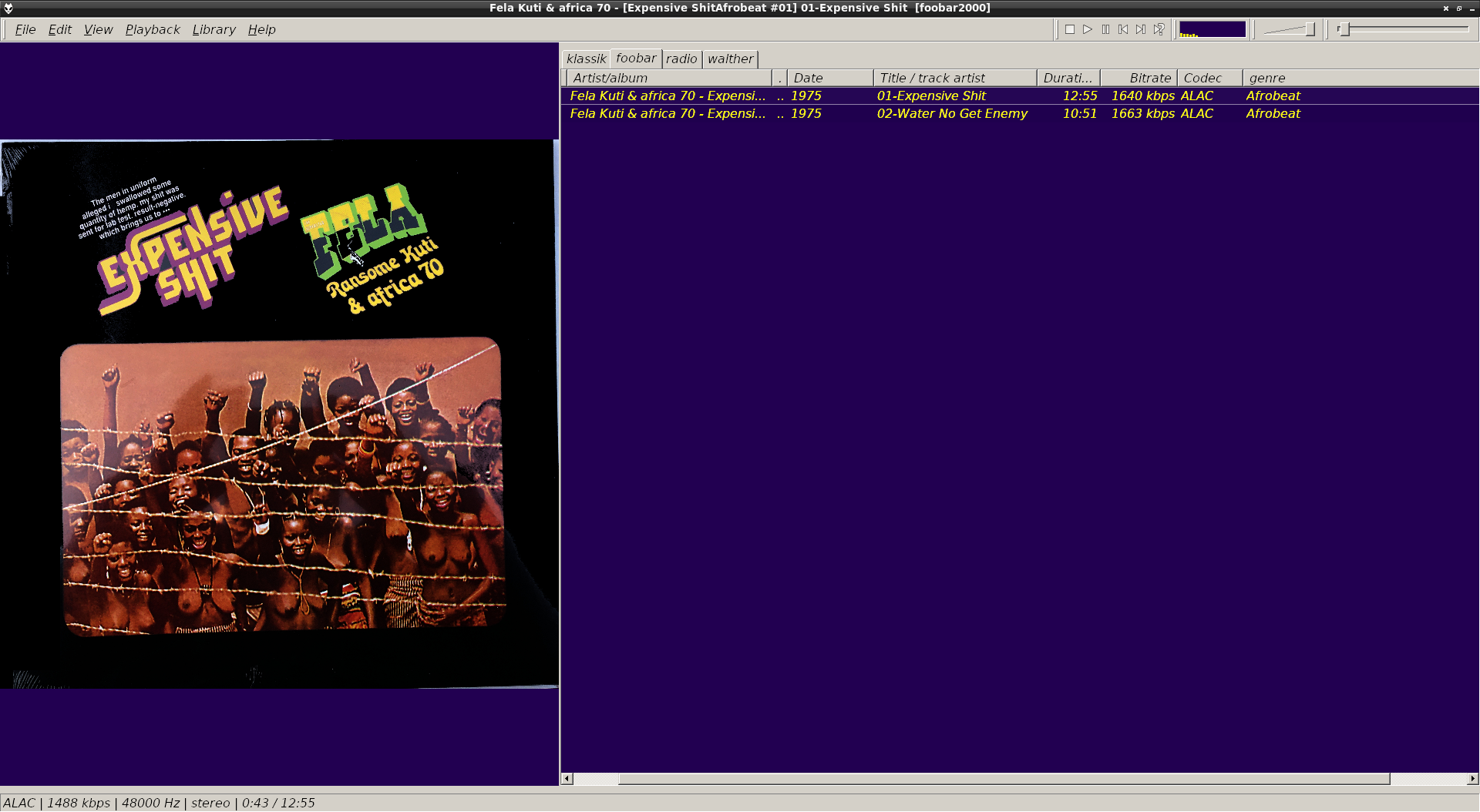This screenshot has width=1480, height=812.
Task: Sort by Date column header
Action: (830, 78)
